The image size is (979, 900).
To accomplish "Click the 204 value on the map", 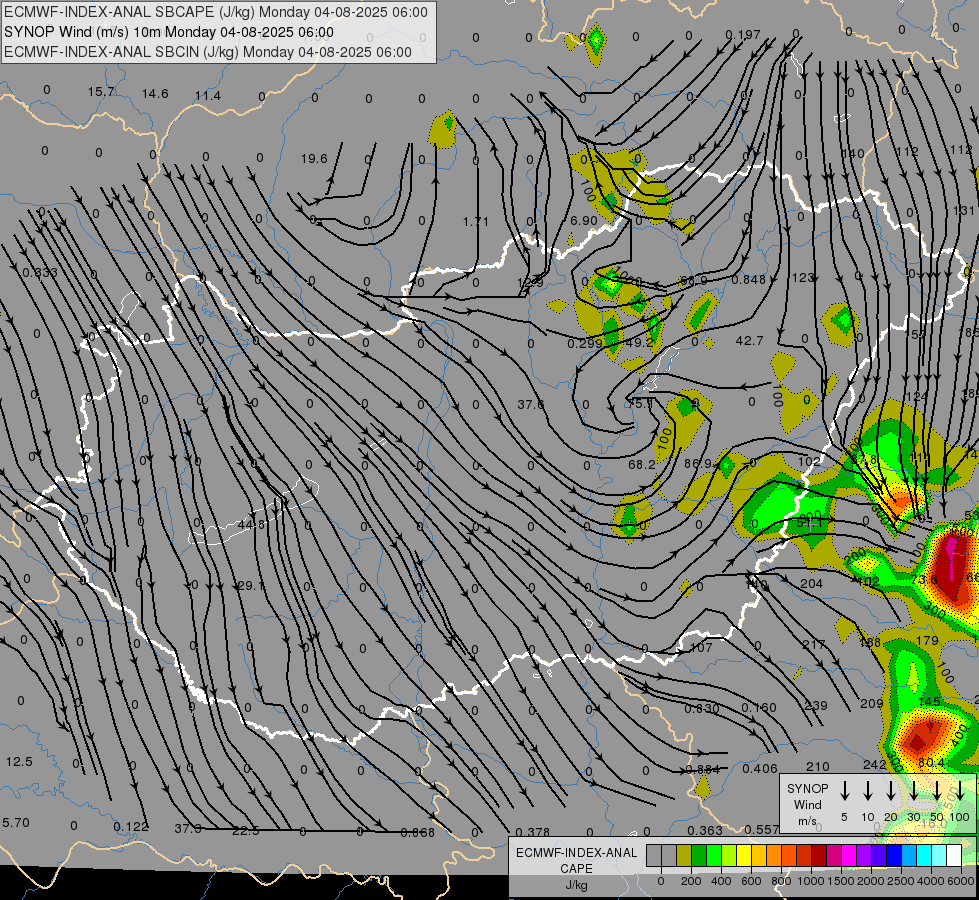I will (x=811, y=583).
